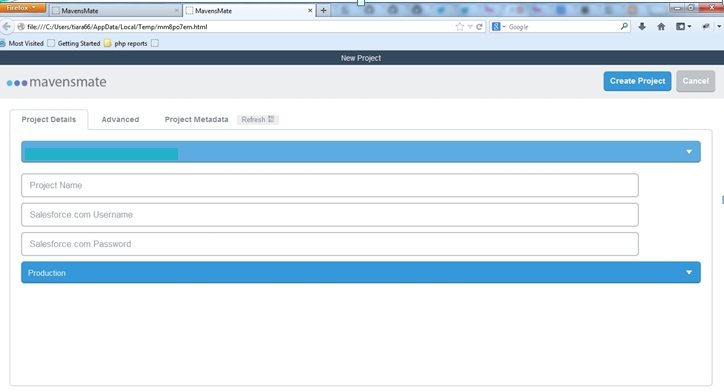
Task: Switch to the Advanced tab
Action: pos(120,119)
